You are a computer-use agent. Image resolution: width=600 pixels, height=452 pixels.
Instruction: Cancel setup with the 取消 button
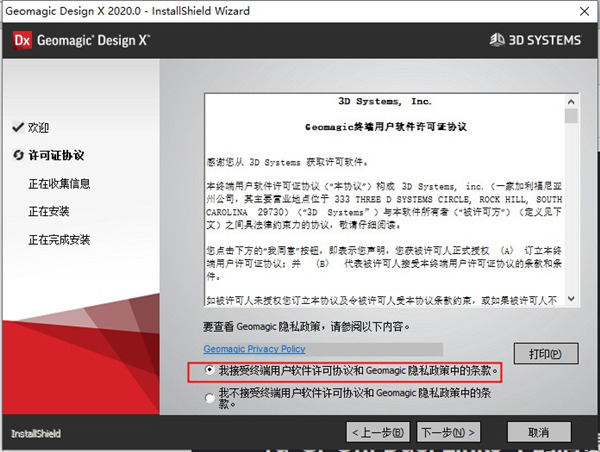pyautogui.click(x=539, y=432)
